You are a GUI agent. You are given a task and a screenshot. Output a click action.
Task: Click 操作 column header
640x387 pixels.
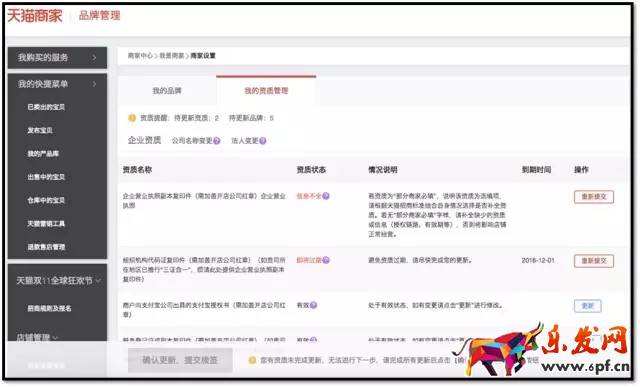[x=581, y=170]
